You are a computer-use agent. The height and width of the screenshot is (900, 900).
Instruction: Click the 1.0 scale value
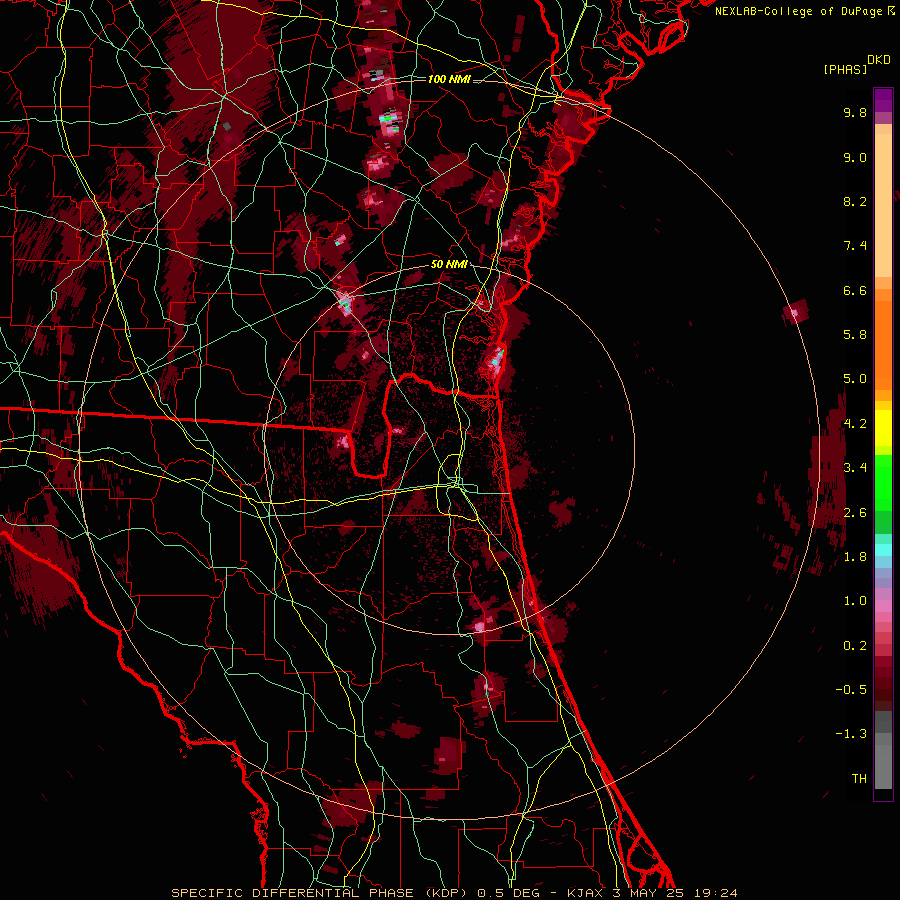(855, 601)
